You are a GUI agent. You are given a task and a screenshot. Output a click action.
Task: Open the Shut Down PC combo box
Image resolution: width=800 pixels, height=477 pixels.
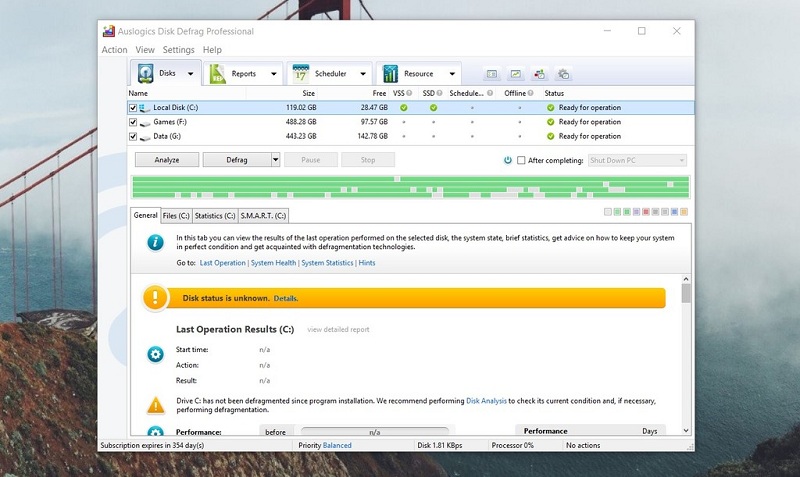636,160
